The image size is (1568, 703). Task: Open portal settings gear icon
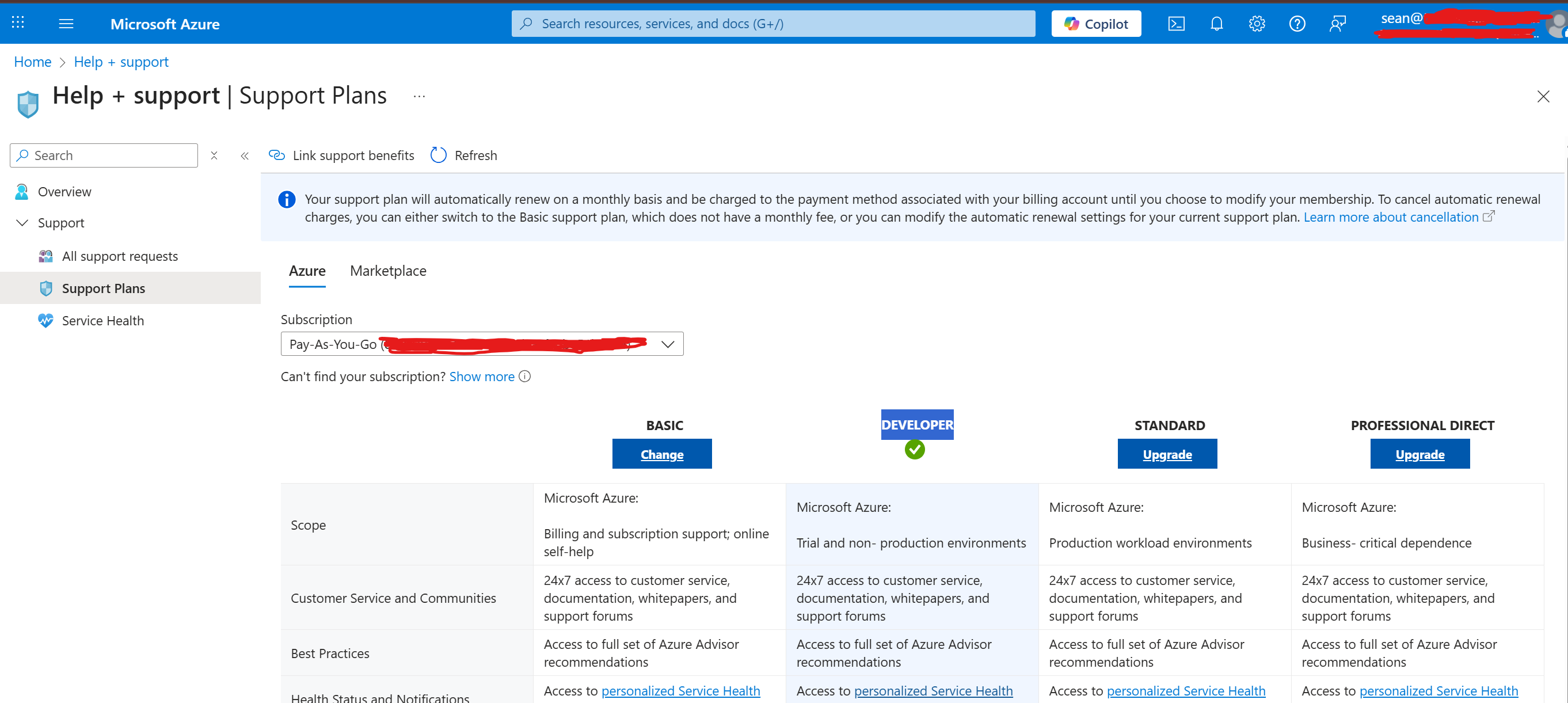(1257, 24)
